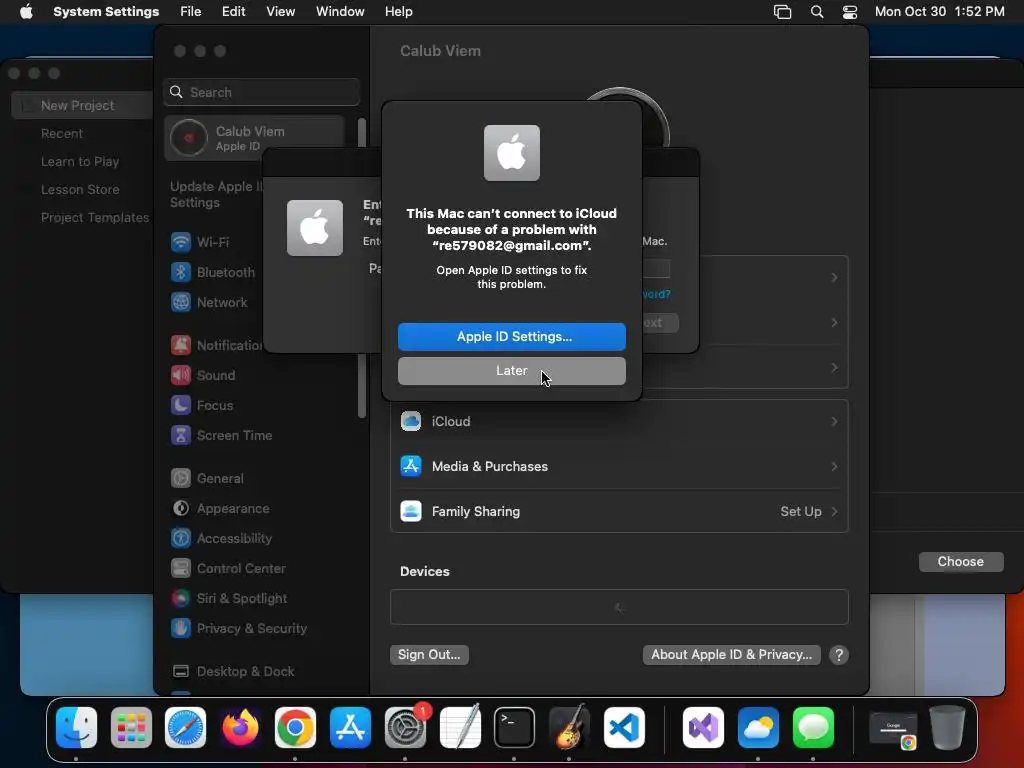1024x768 pixels.
Task: Click the Apple ID Settings… button
Action: click(x=511, y=336)
